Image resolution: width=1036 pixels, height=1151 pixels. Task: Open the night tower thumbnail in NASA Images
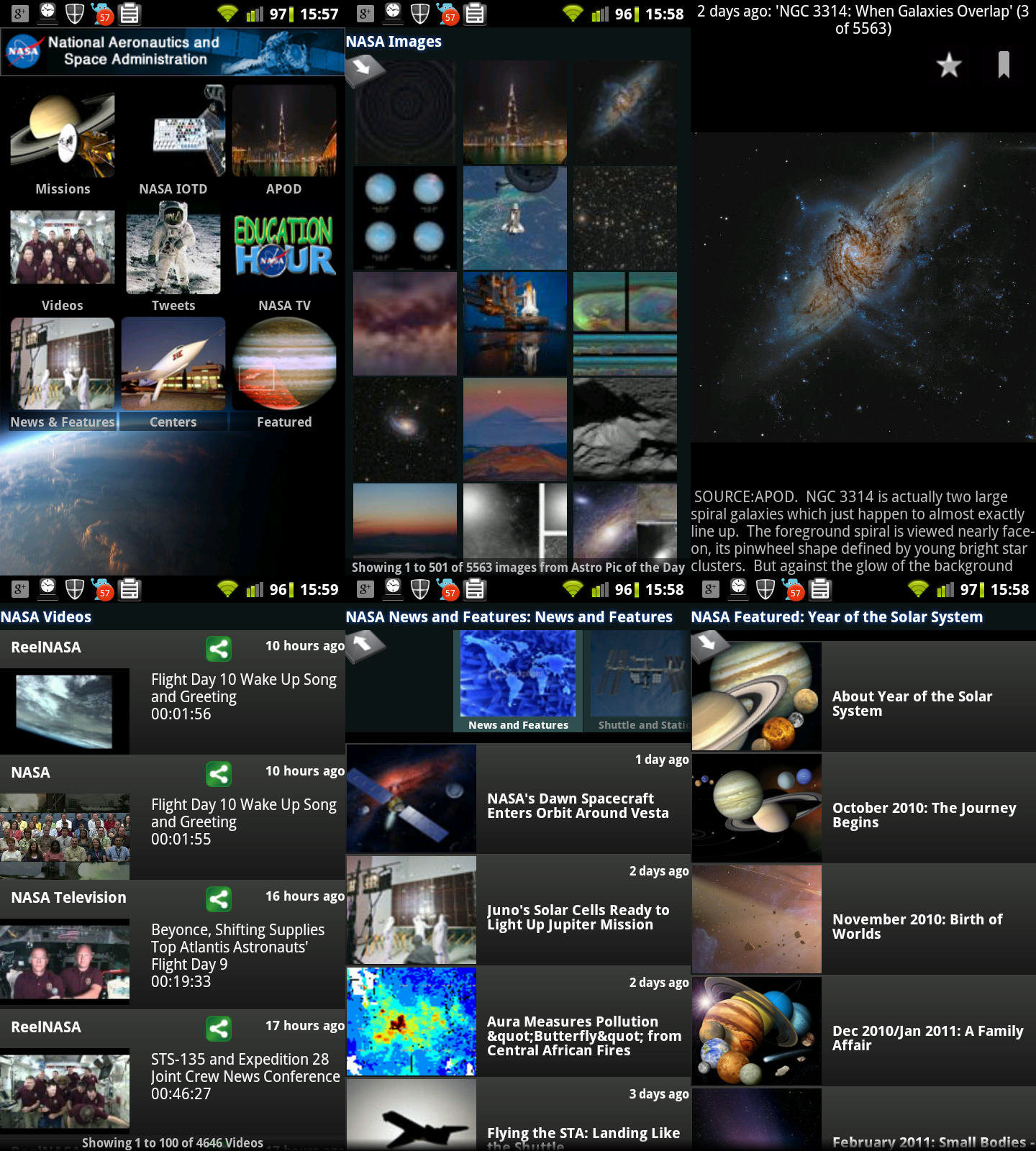click(x=515, y=112)
